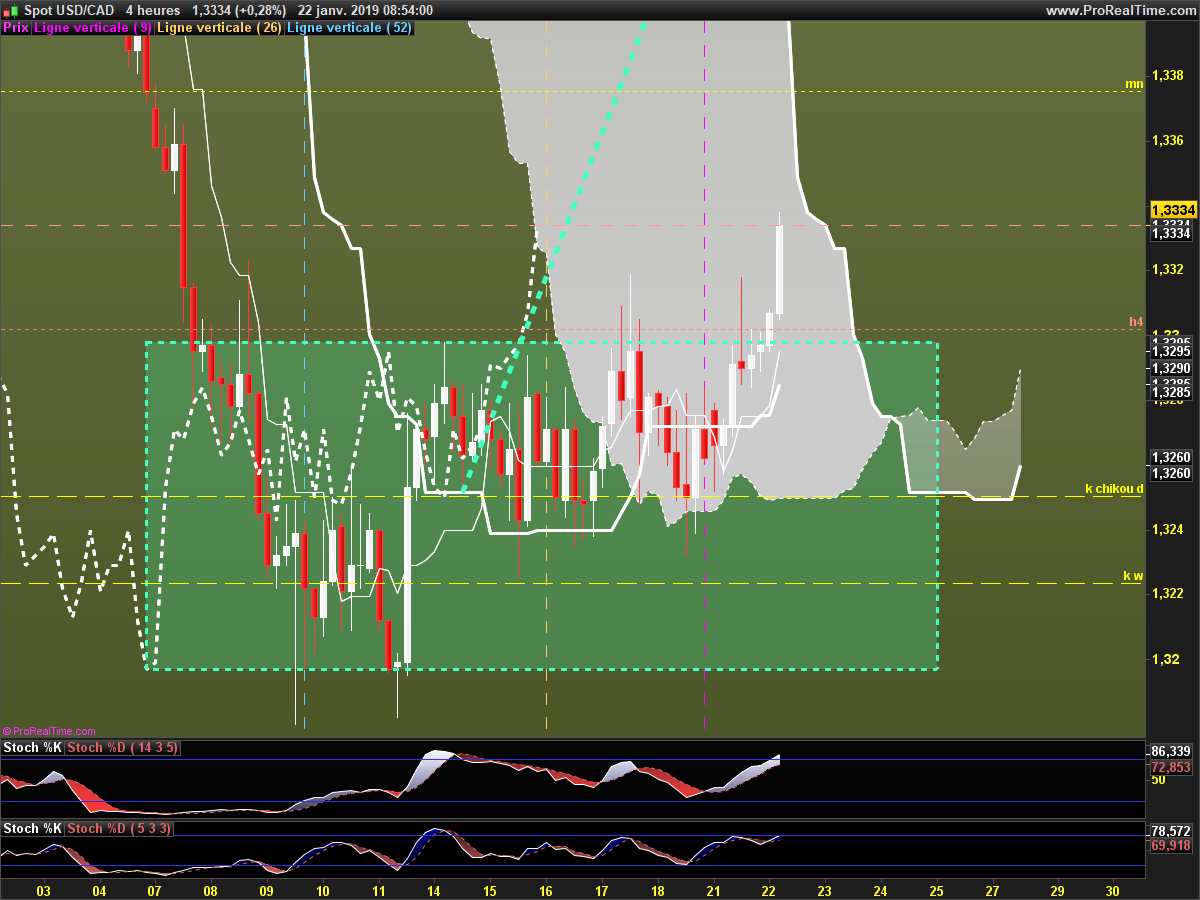Select the 'h4' horizontal line label
Screen dimensions: 1200x900
[1136, 322]
